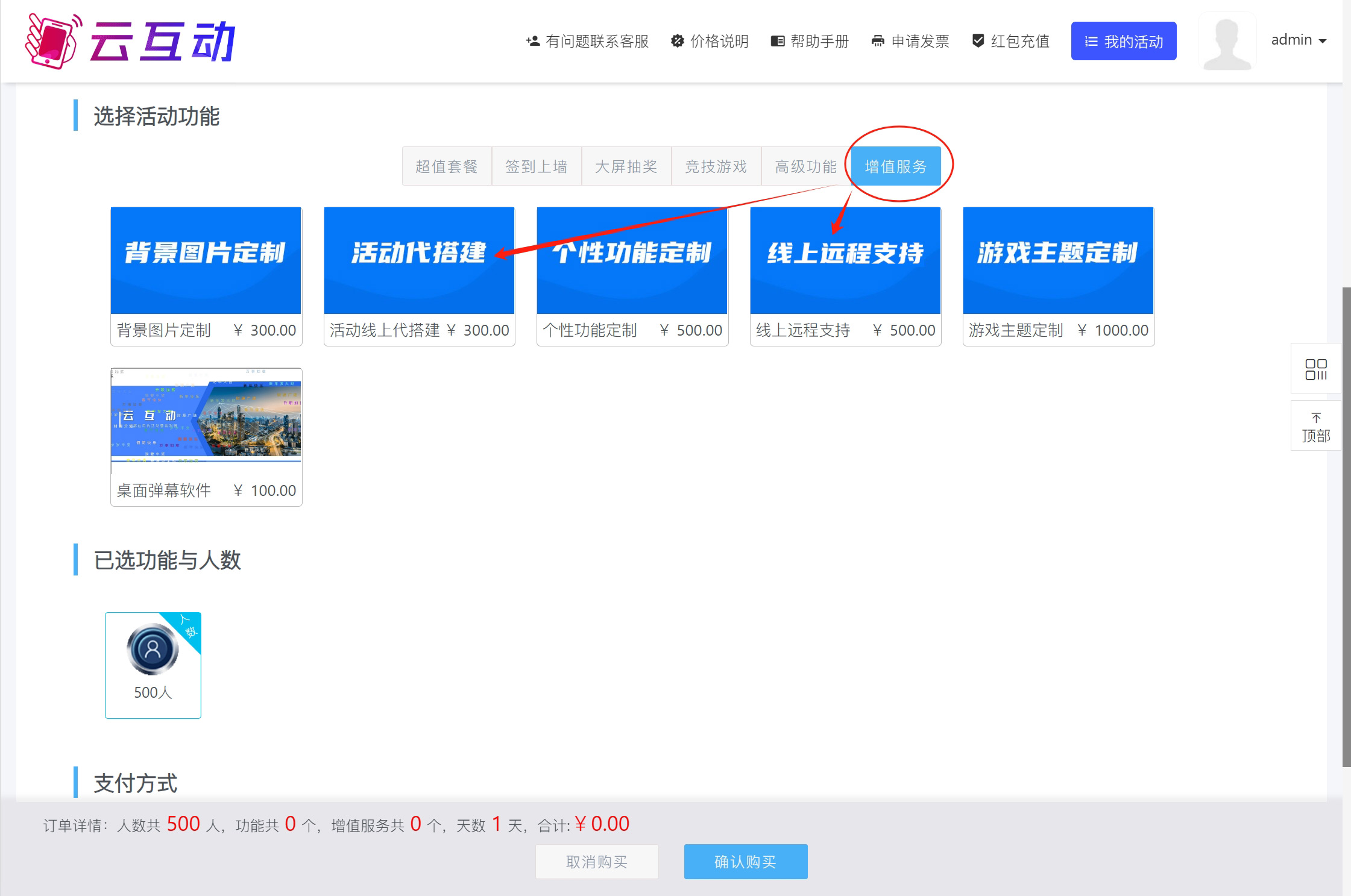Click the 确认购买 button
Viewport: 1351px width, 896px height.
pos(745,862)
